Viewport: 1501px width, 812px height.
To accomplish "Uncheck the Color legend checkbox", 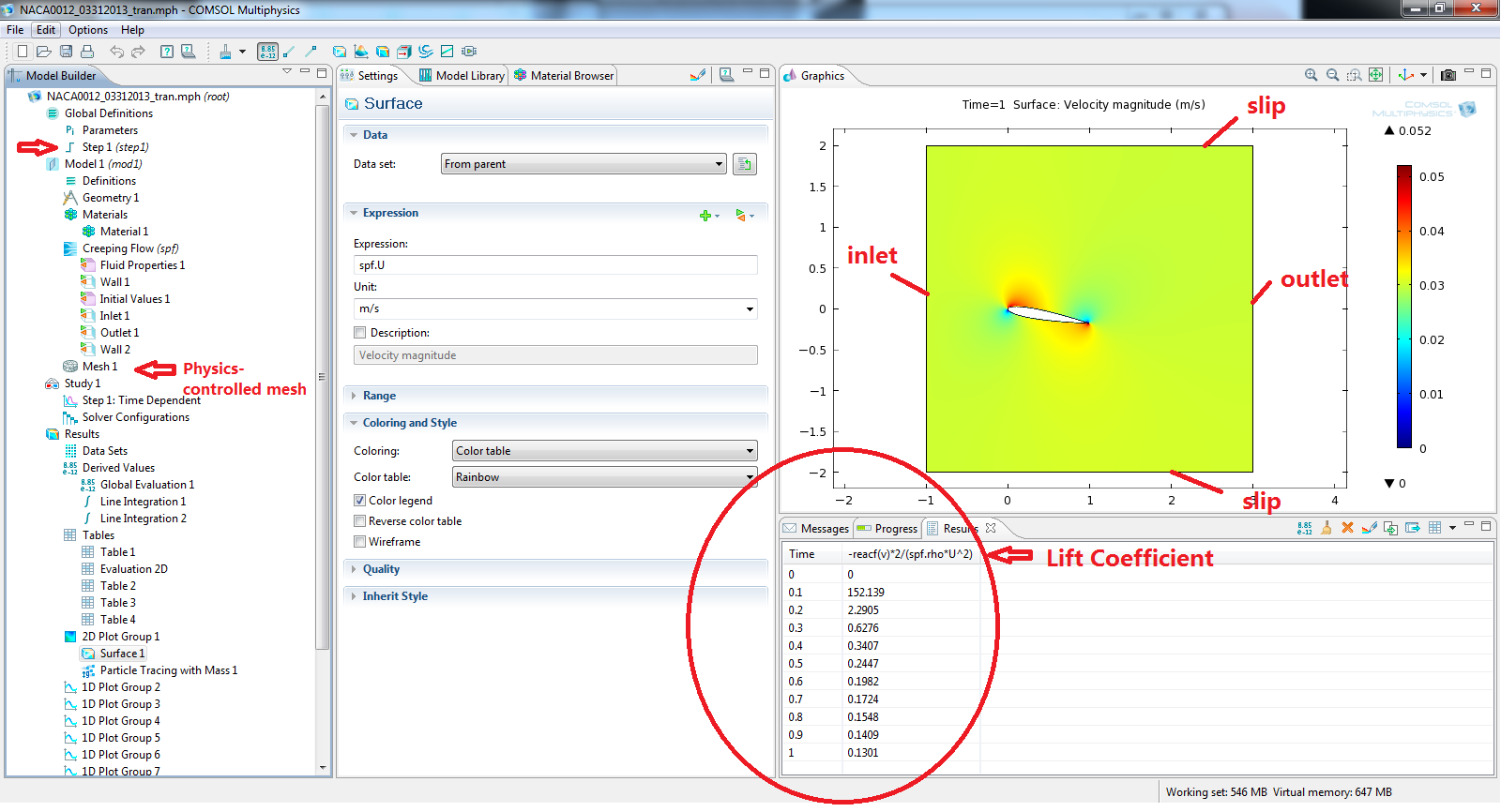I will coord(359,501).
